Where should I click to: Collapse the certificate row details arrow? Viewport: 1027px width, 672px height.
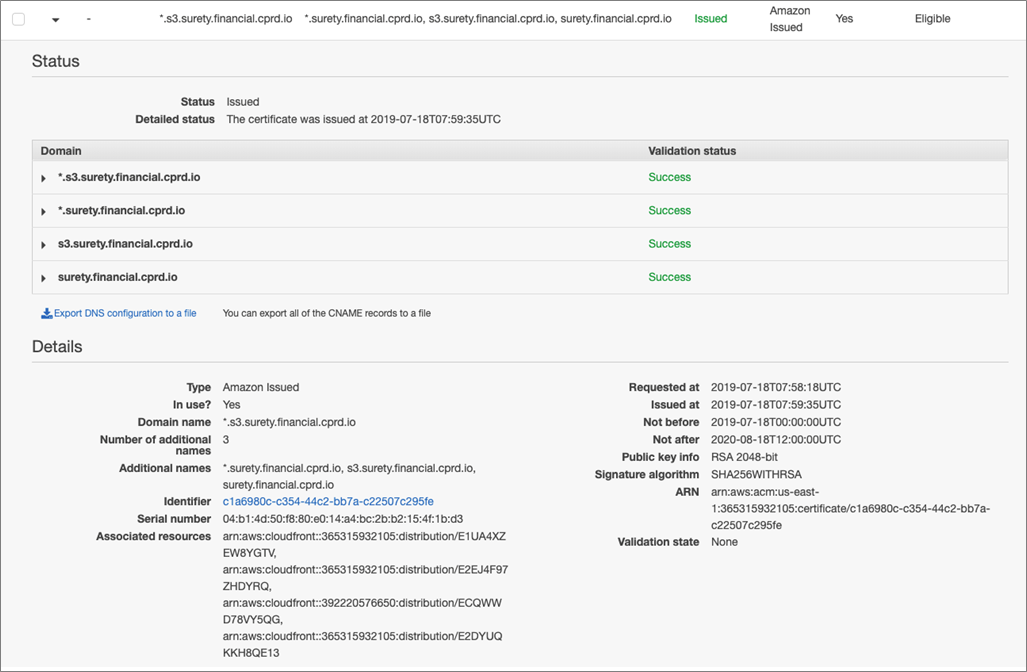(x=56, y=20)
